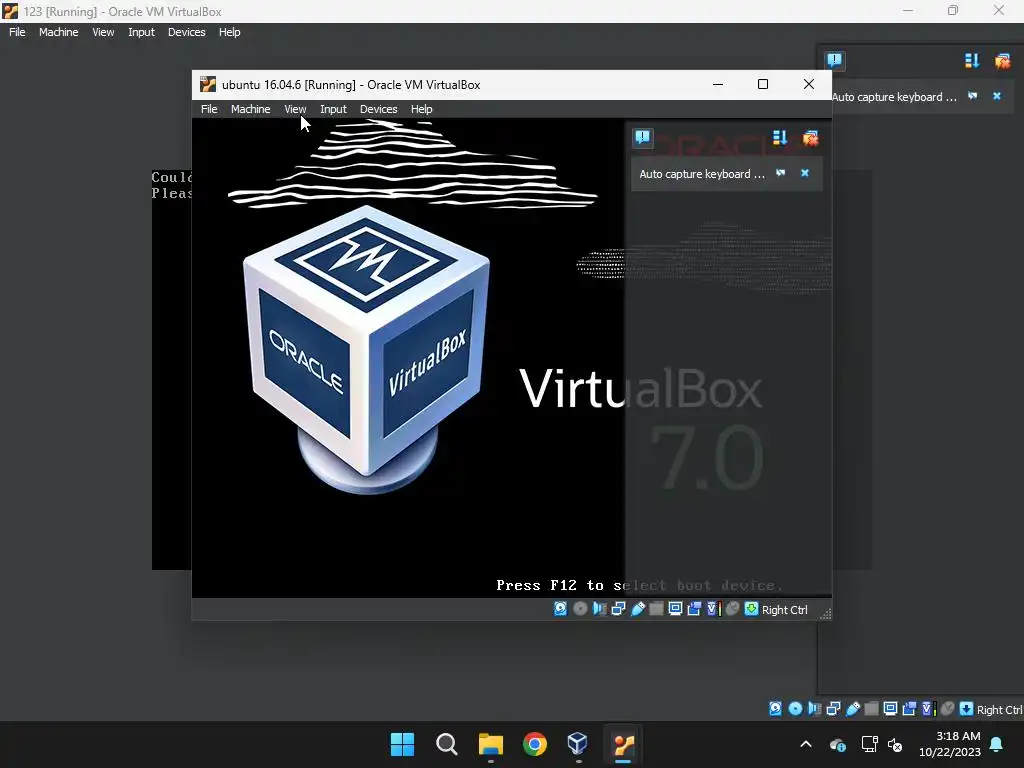Open Machine menu in 123 VM window

tap(58, 32)
